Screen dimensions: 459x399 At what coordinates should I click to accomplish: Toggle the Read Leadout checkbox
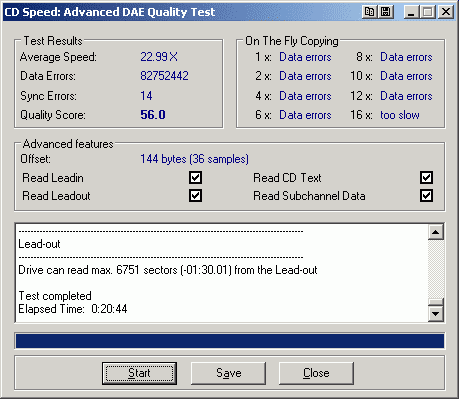pyautogui.click(x=195, y=196)
